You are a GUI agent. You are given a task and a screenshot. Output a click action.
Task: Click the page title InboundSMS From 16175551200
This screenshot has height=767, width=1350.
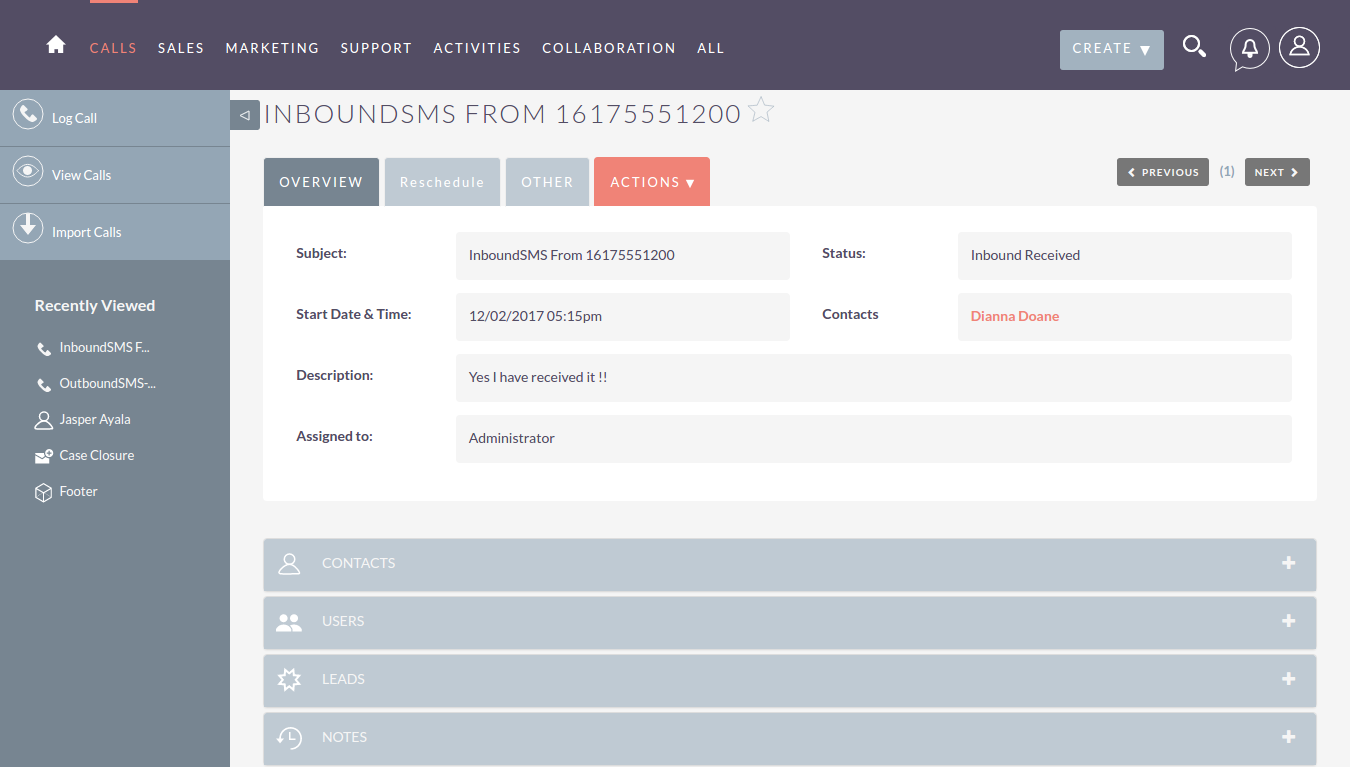[x=502, y=114]
